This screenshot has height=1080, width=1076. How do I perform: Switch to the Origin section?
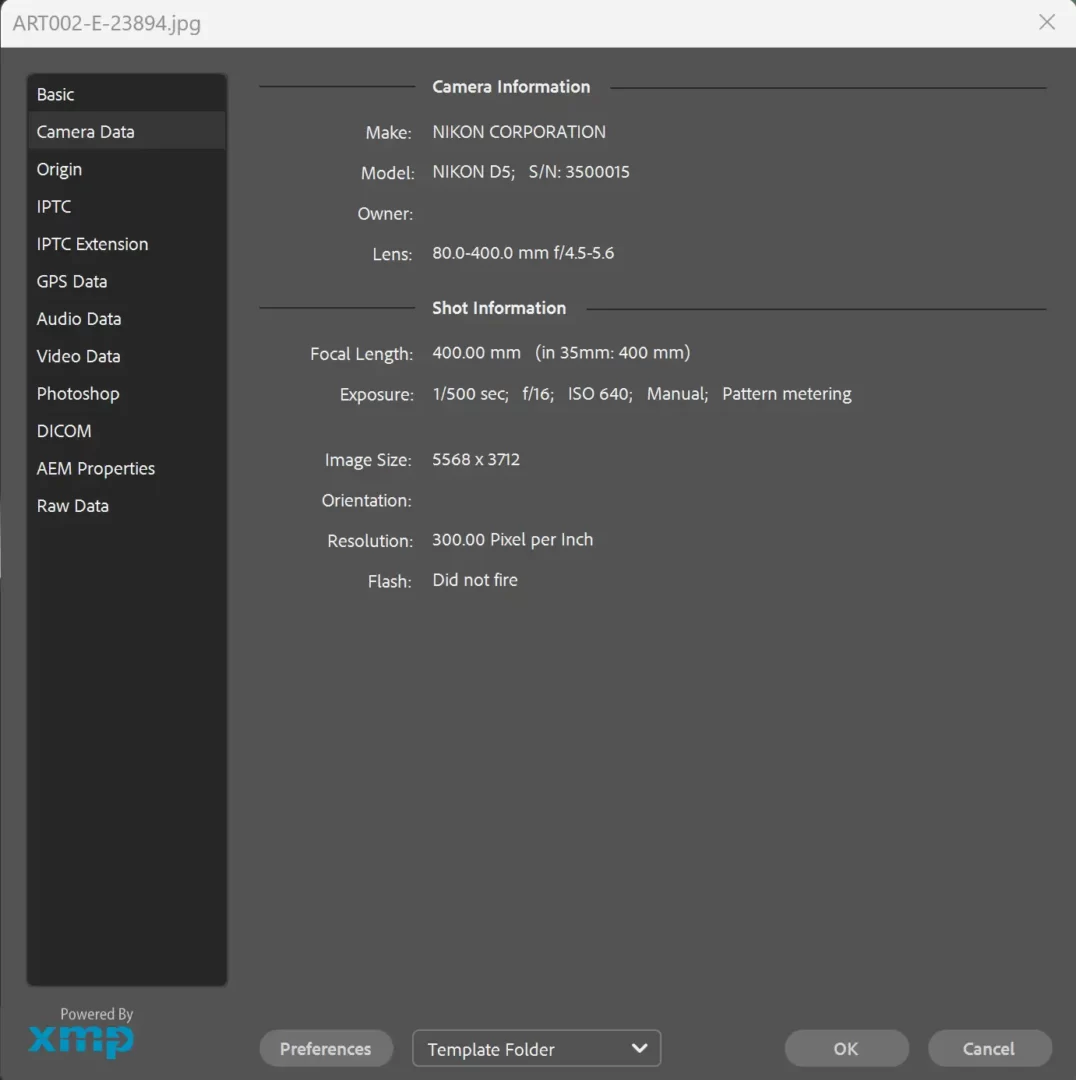126,169
